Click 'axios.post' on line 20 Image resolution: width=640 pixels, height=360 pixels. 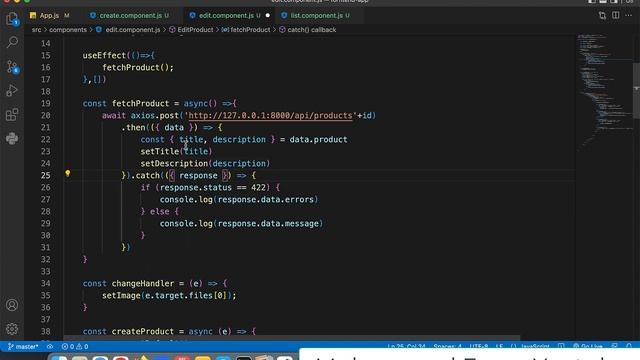click(155, 116)
